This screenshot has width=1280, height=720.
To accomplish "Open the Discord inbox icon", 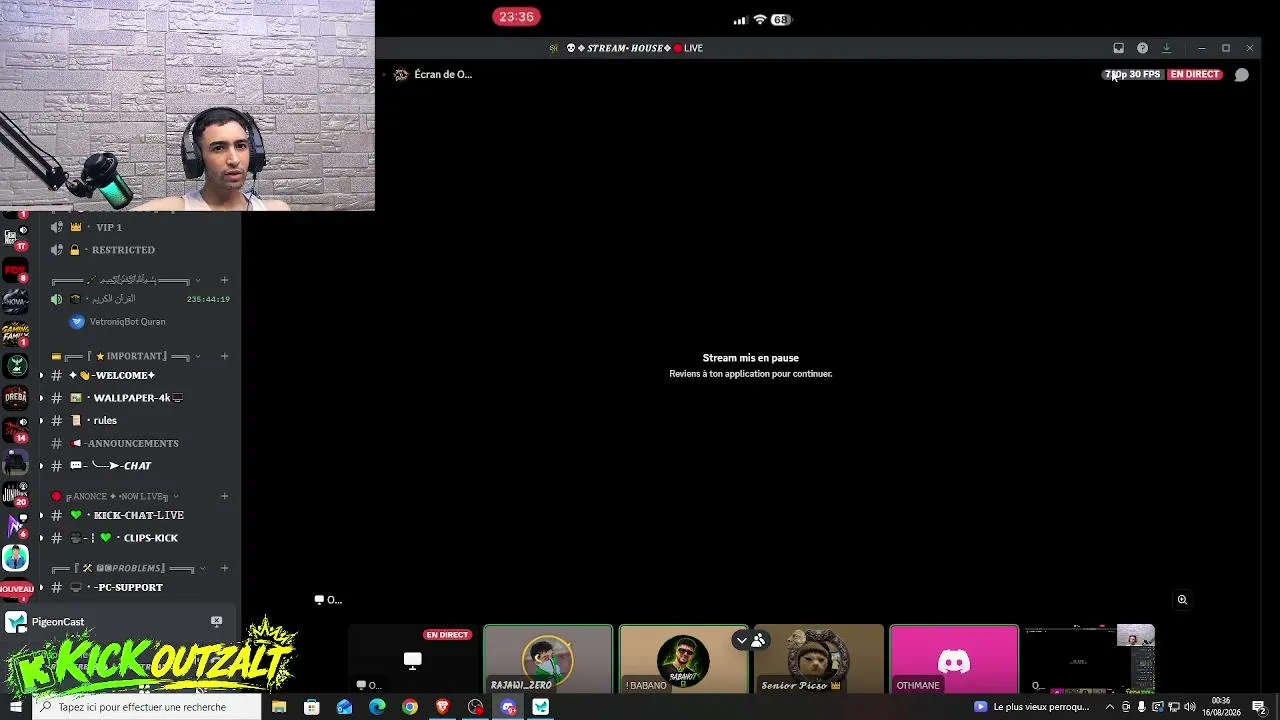I will [x=1119, y=48].
